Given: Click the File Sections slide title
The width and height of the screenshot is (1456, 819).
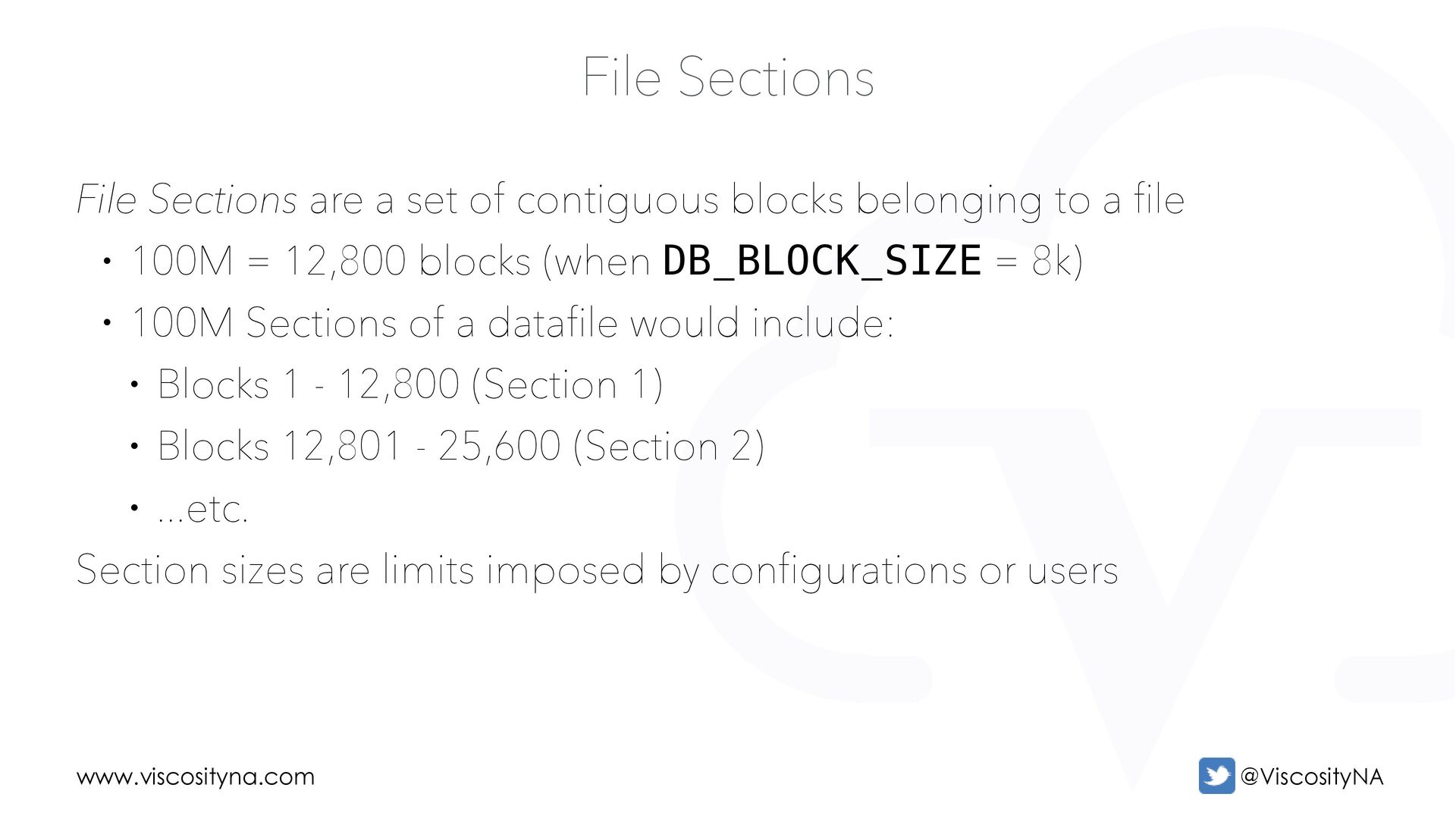Looking at the screenshot, I should 728,77.
